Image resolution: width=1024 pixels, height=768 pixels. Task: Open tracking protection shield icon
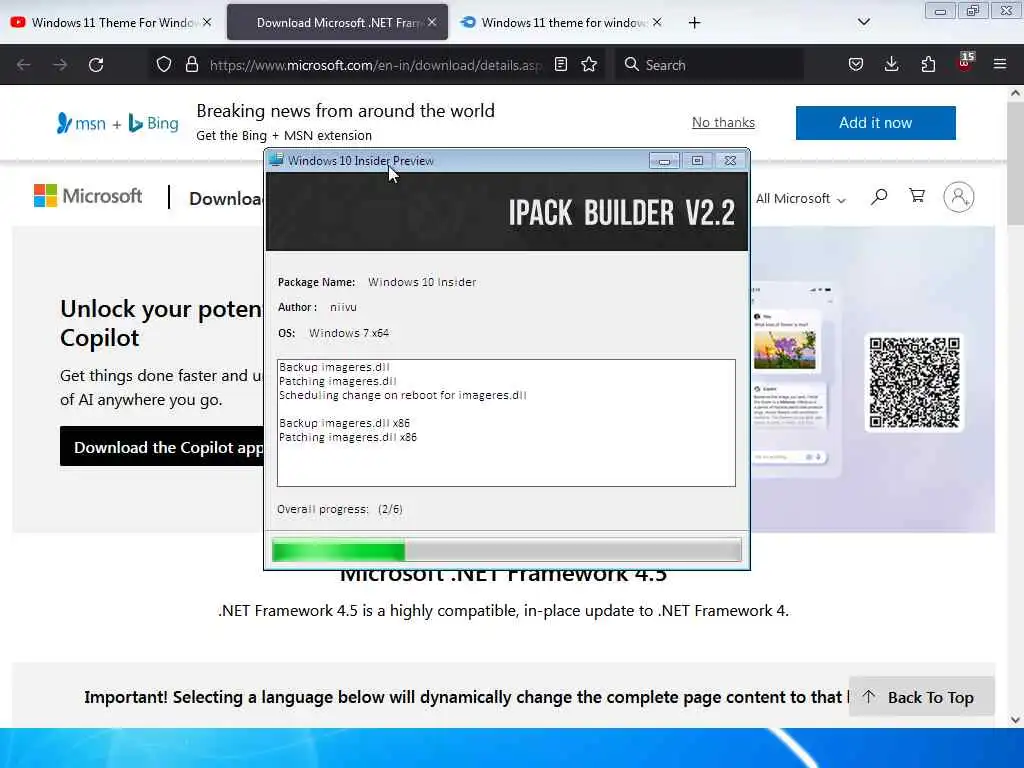[x=164, y=64]
